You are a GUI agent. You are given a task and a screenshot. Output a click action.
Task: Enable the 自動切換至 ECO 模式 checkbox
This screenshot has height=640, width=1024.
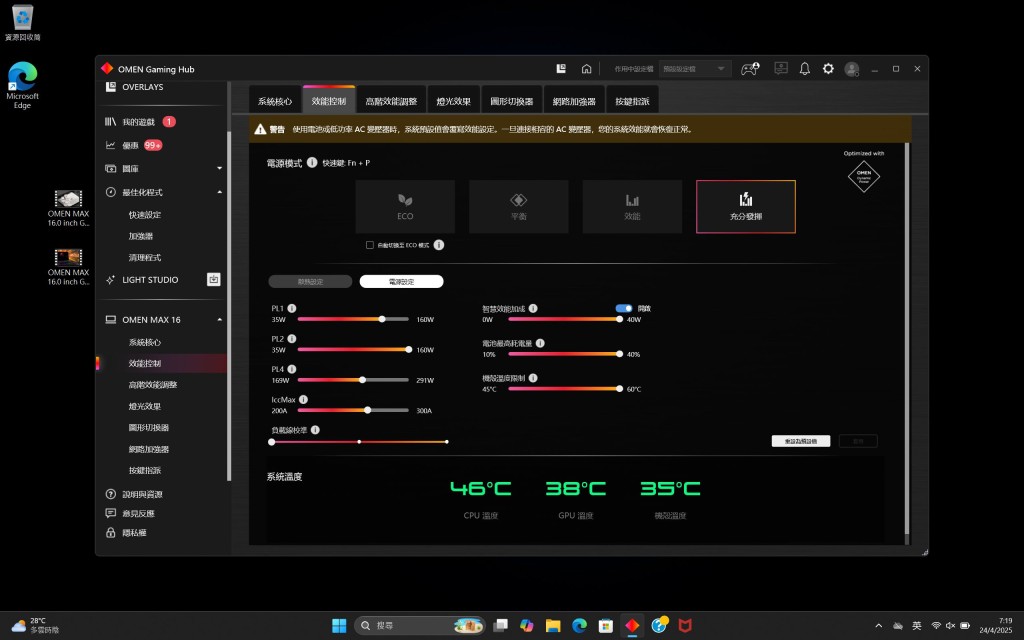370,245
